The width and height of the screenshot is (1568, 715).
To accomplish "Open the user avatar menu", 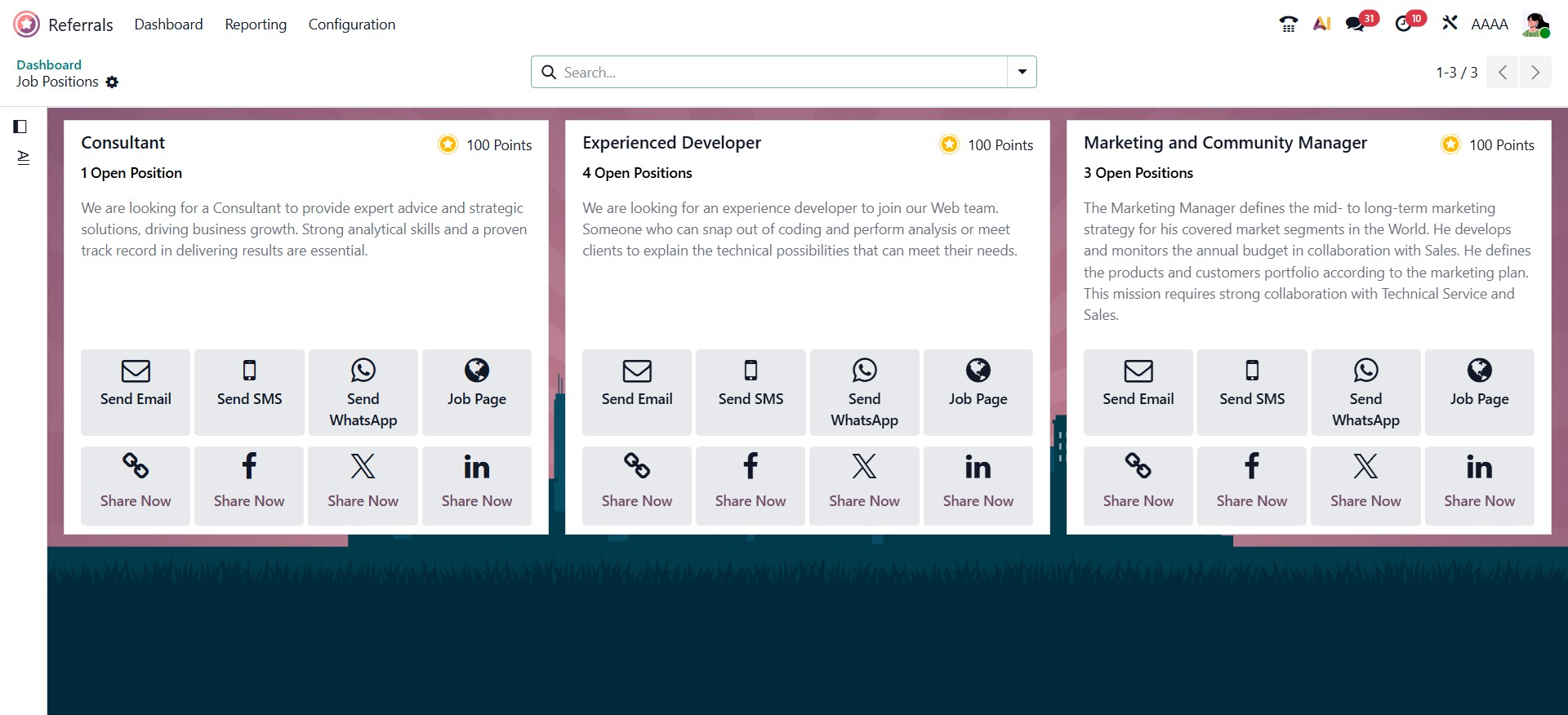I will tap(1535, 24).
